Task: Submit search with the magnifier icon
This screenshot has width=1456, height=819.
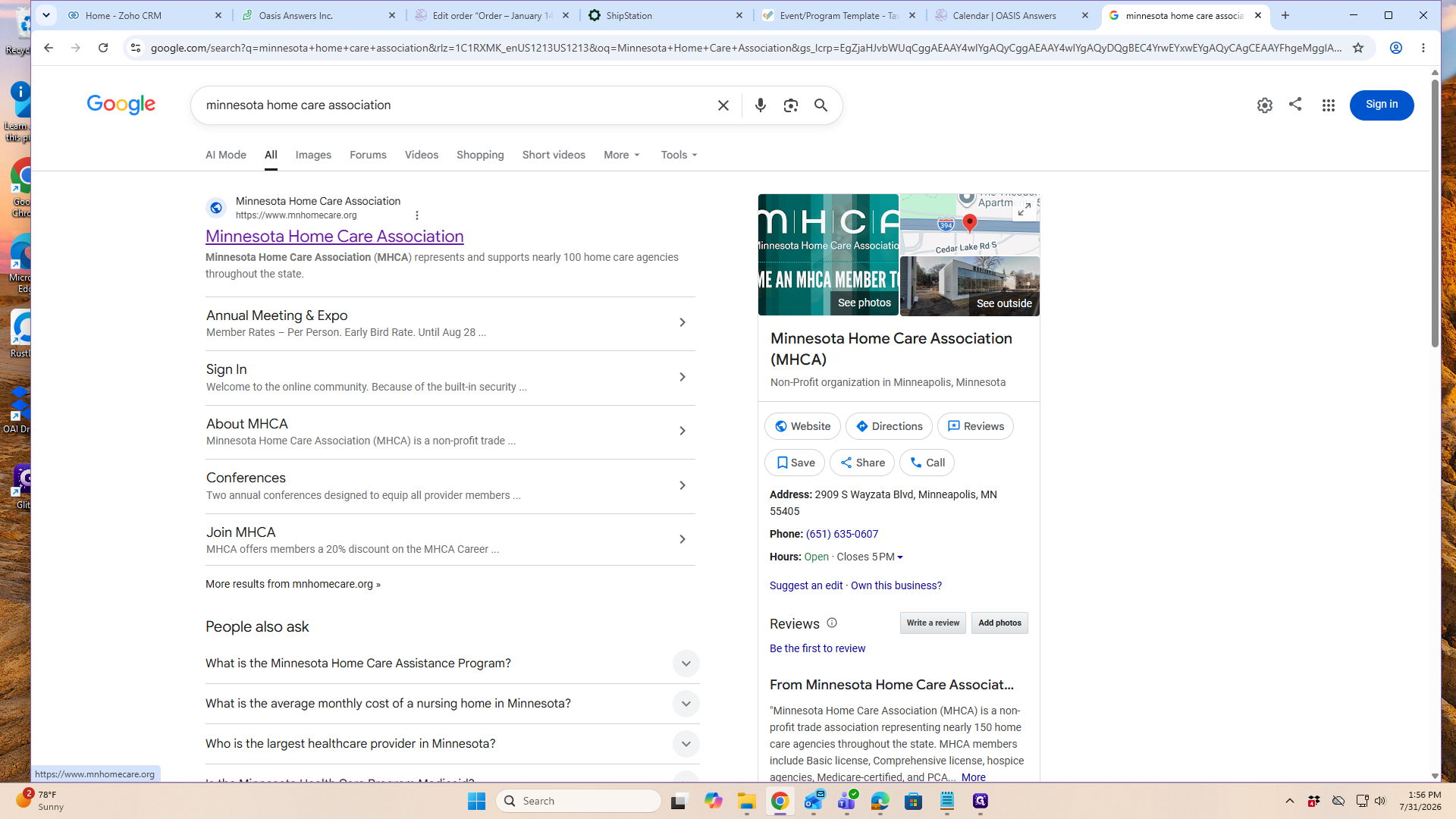Action: pyautogui.click(x=821, y=105)
